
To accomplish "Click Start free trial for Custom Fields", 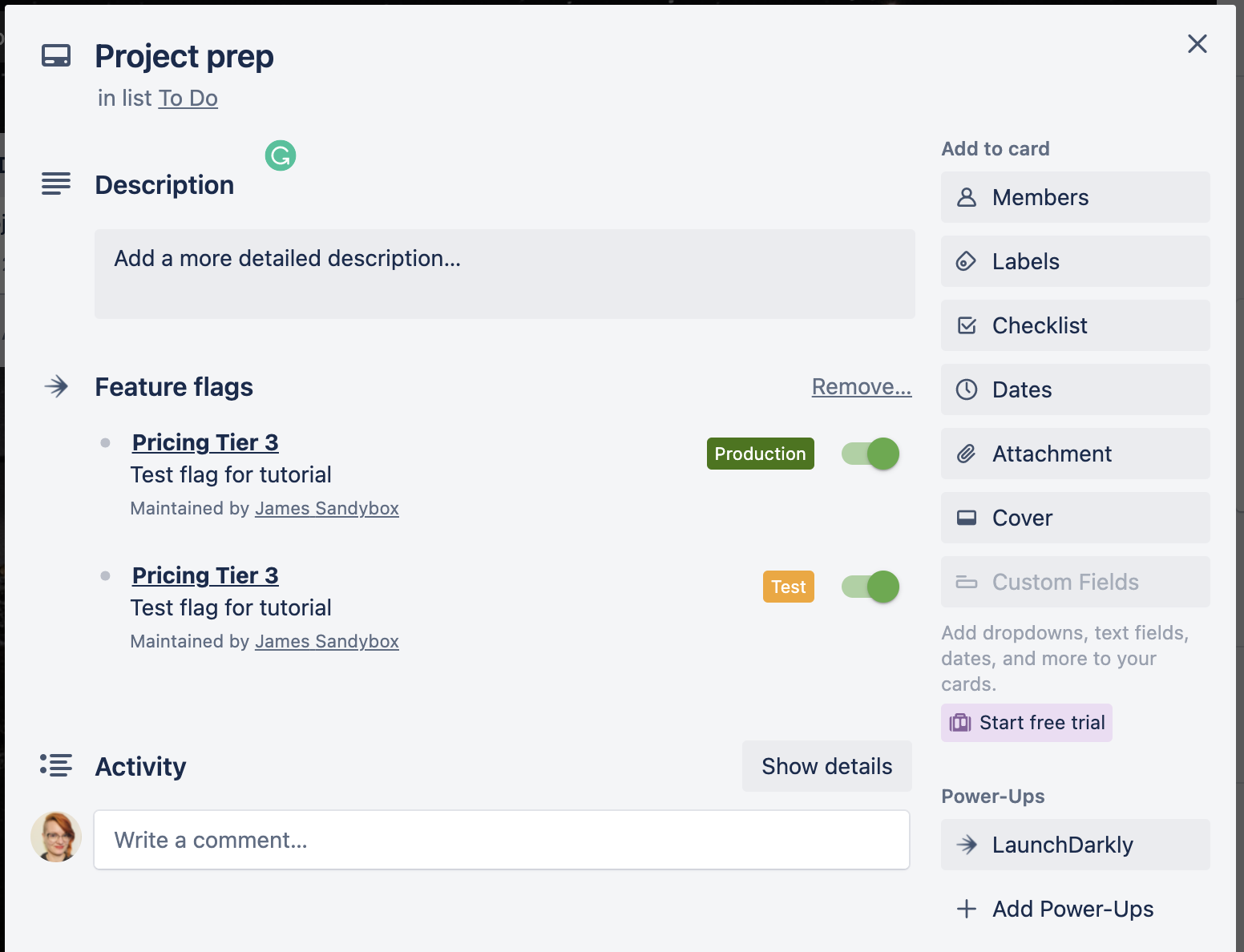I will 1026,722.
